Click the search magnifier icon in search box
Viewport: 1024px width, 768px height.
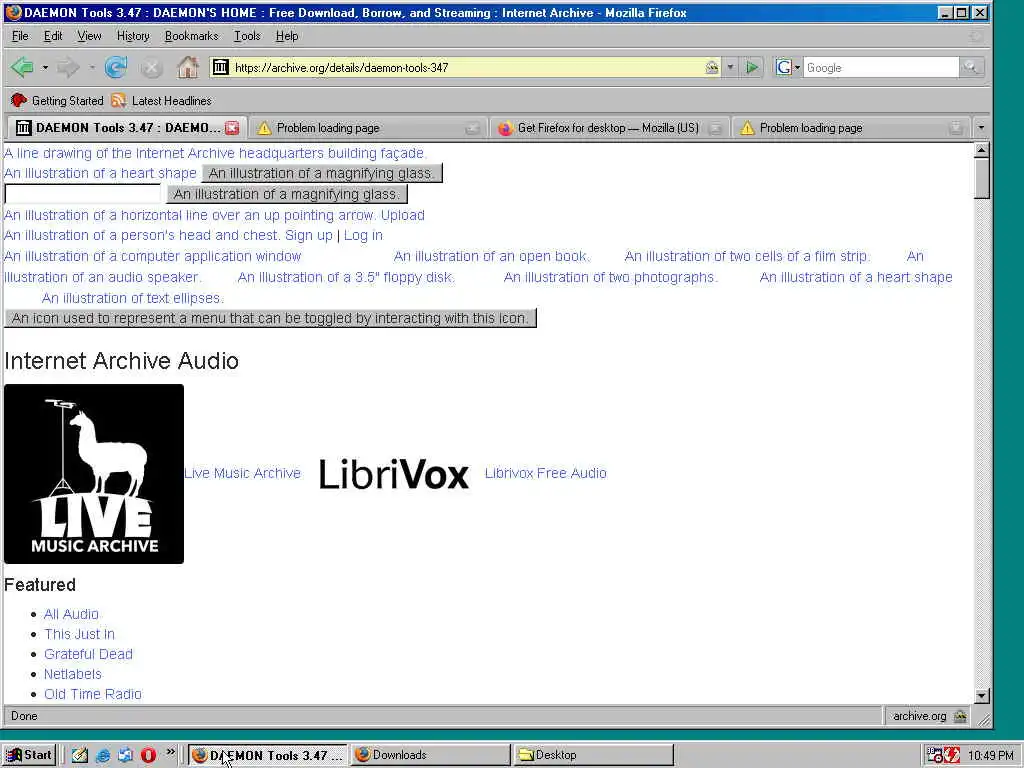970,67
